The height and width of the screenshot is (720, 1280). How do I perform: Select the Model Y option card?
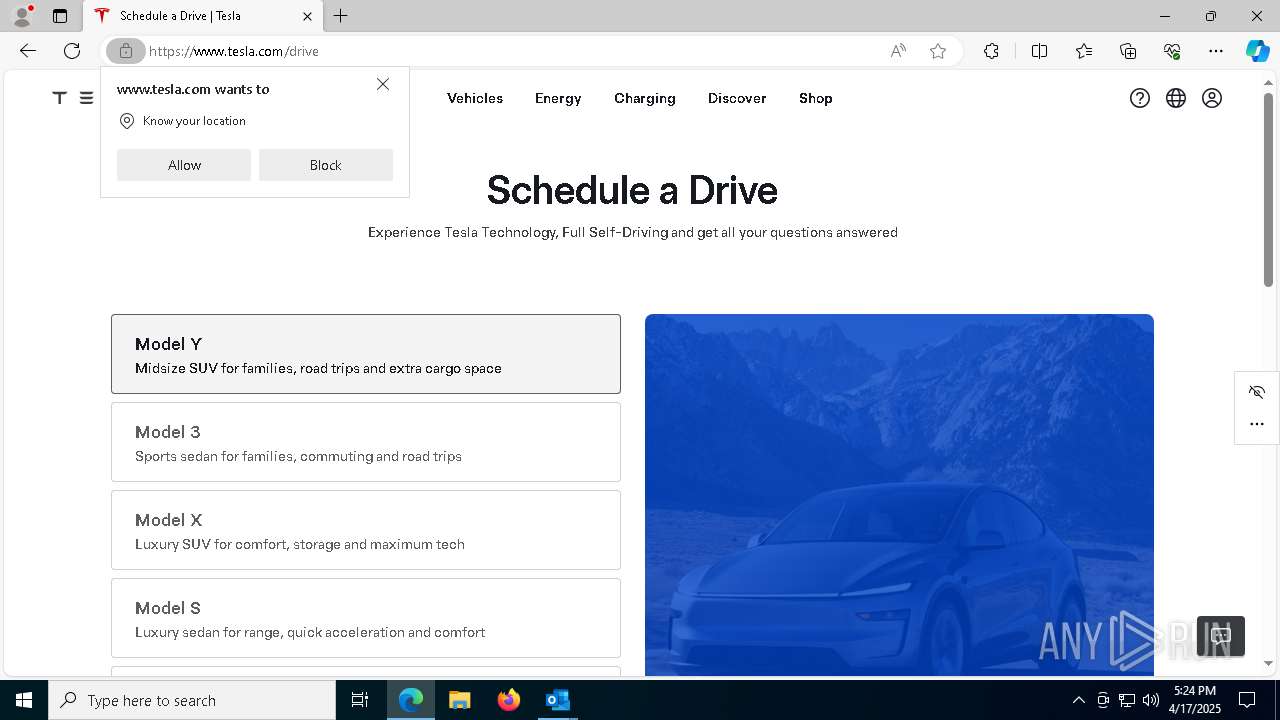[366, 354]
